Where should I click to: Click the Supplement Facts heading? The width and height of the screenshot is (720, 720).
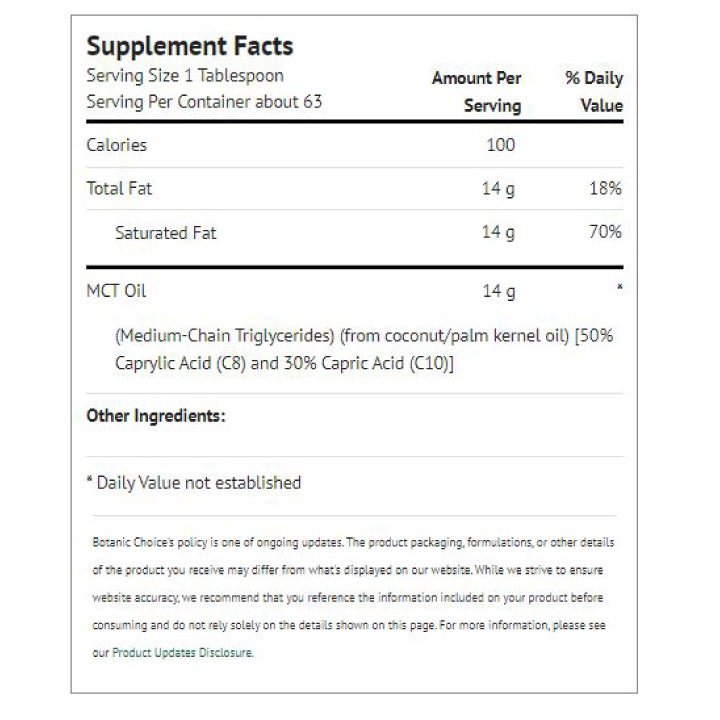coord(190,46)
